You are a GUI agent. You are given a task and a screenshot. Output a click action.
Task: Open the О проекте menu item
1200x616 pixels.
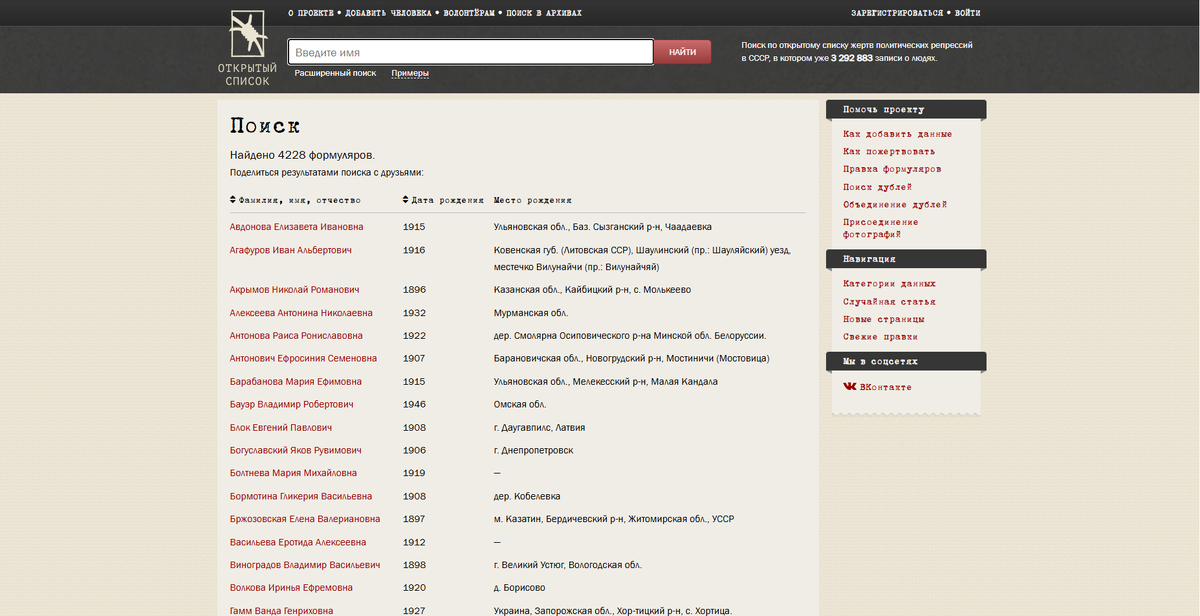(311, 13)
